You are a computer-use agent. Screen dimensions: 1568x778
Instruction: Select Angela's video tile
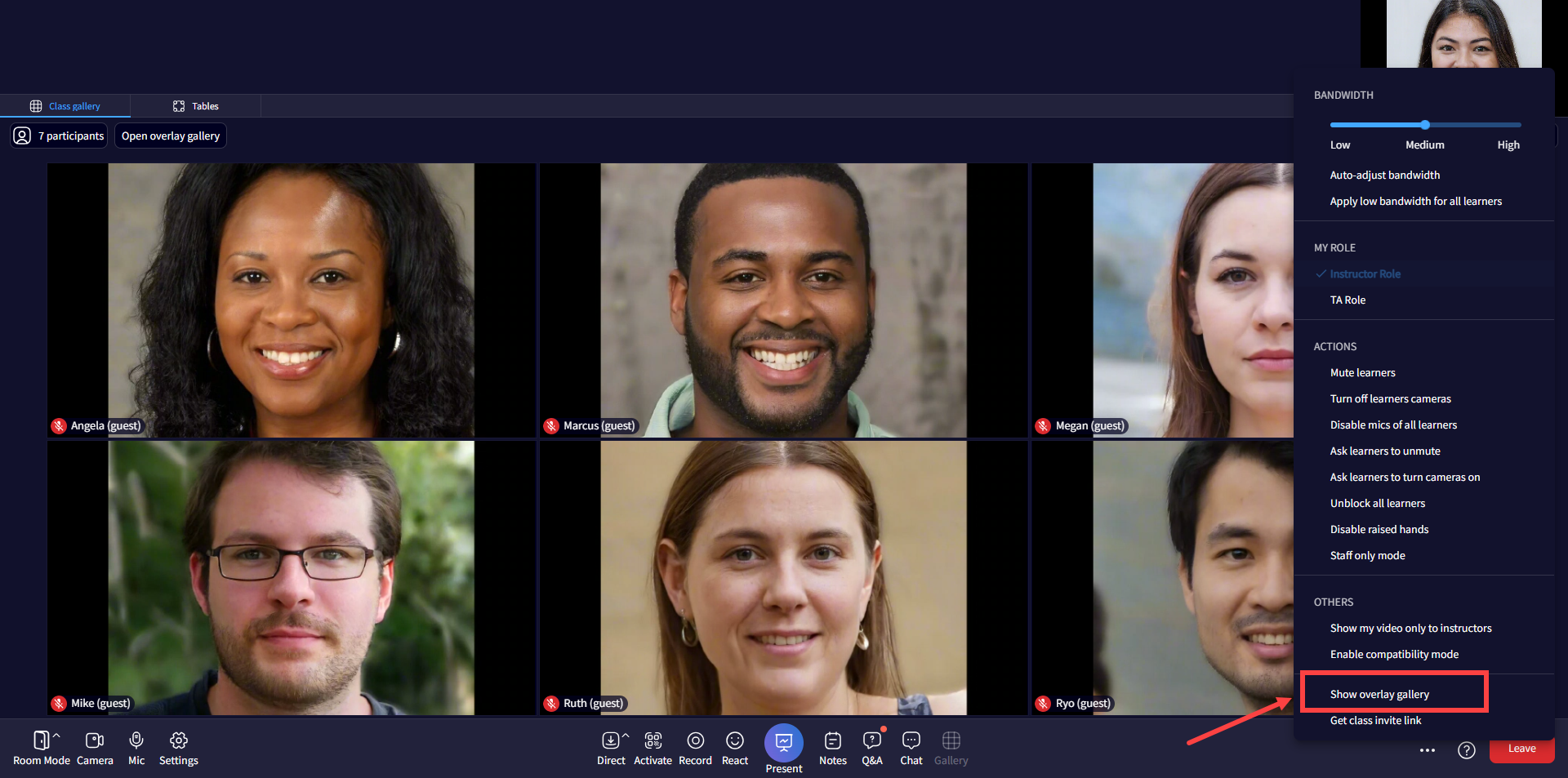click(292, 300)
